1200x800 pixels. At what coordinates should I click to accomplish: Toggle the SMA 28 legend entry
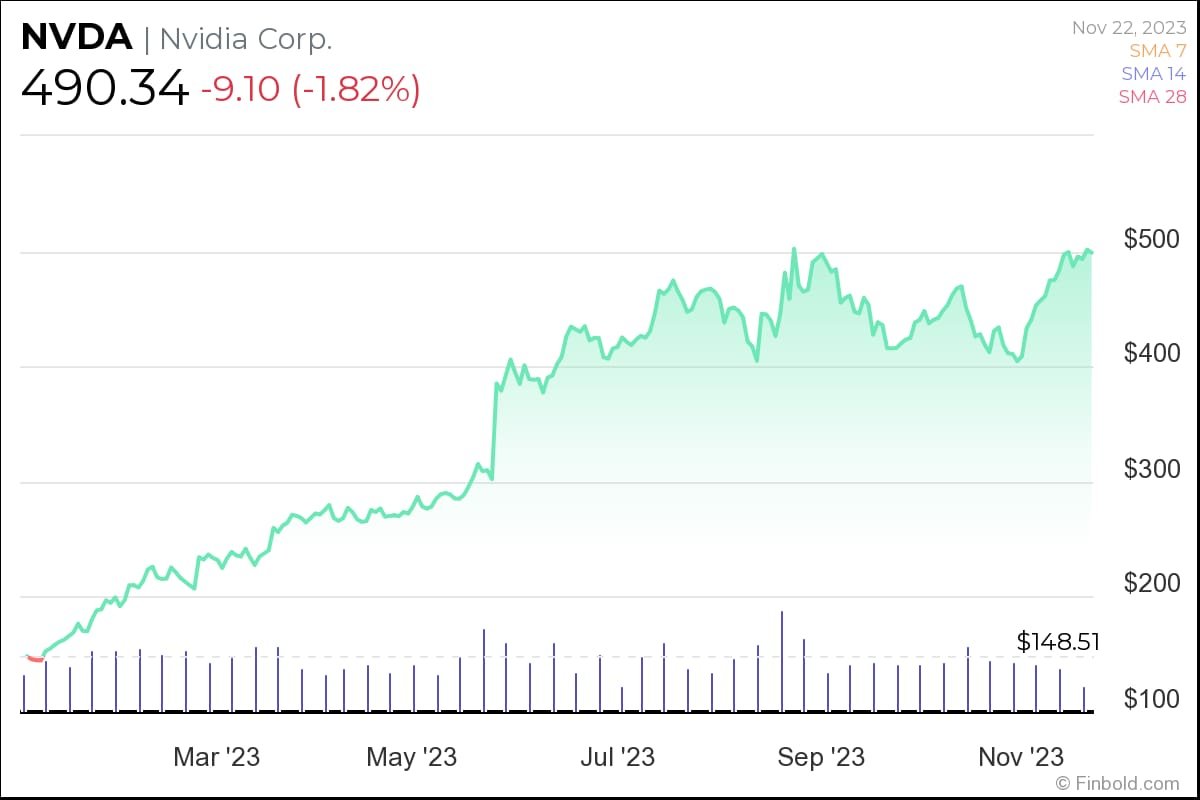click(x=1153, y=97)
